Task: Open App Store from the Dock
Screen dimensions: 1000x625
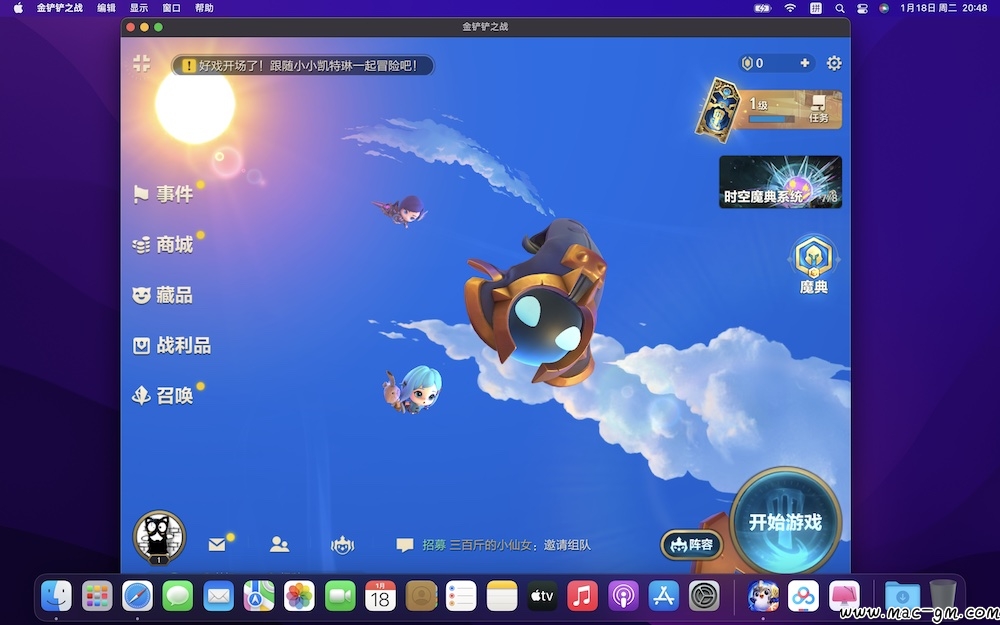Action: (664, 596)
